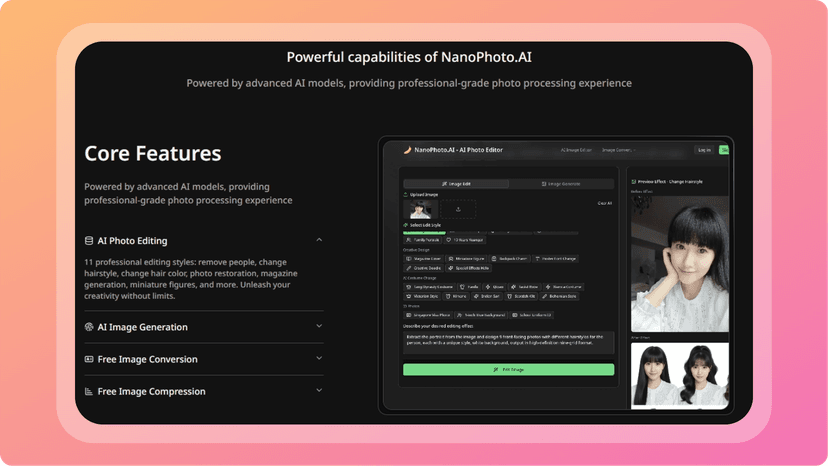The height and width of the screenshot is (466, 828).
Task: Pick the Kimono costume option
Action: (456, 296)
